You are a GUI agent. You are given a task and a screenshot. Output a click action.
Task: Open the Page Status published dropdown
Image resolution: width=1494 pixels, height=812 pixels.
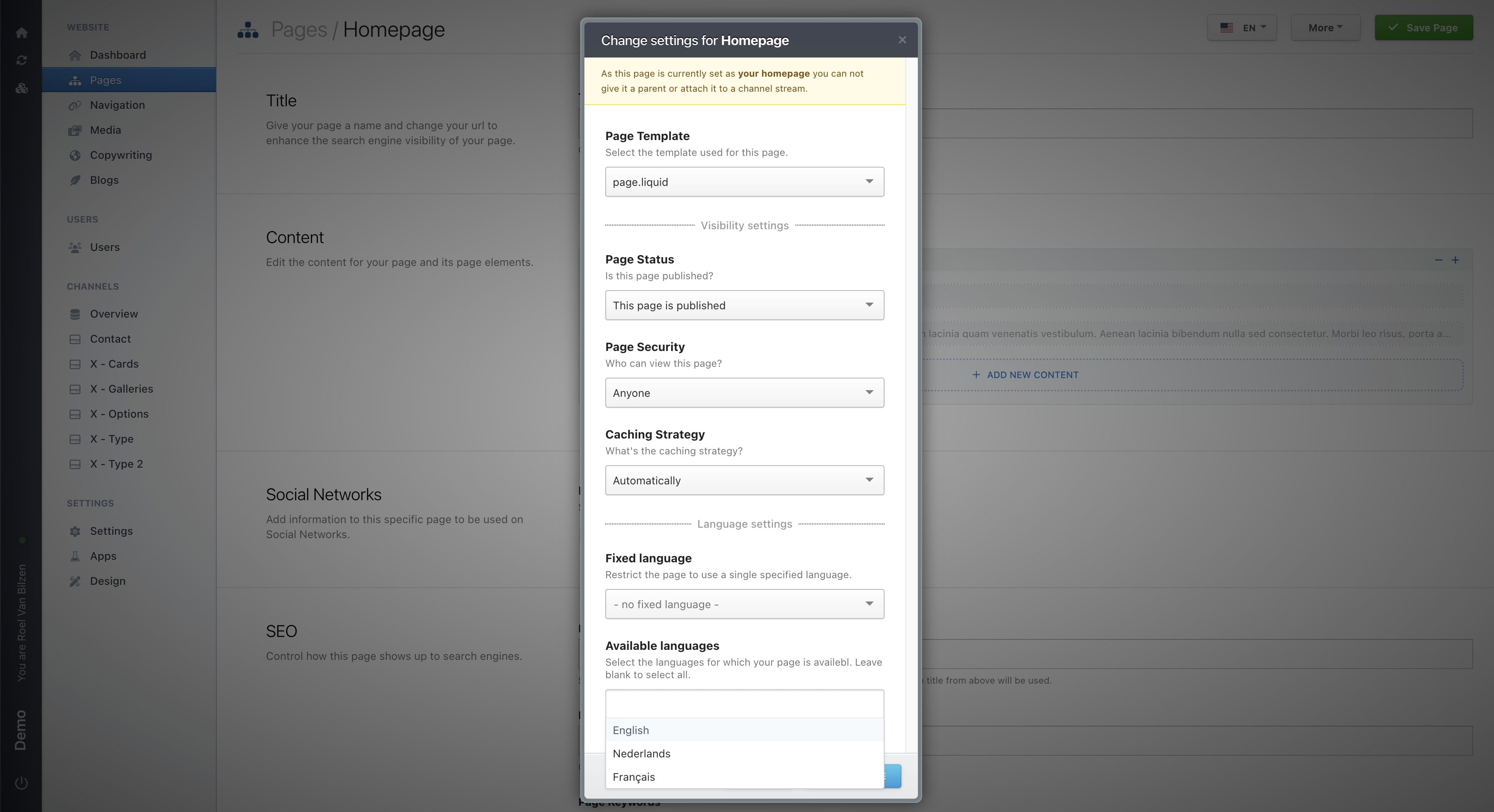point(744,305)
